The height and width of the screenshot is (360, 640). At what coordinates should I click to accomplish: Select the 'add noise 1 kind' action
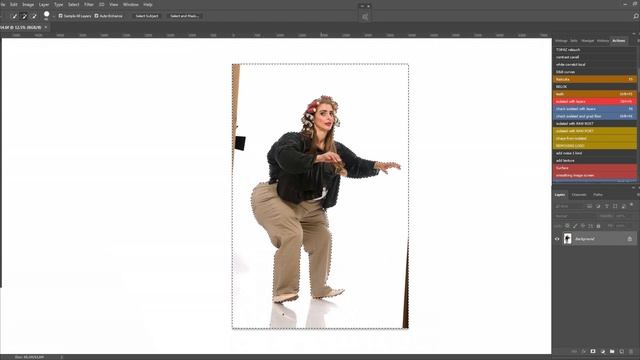pos(595,153)
